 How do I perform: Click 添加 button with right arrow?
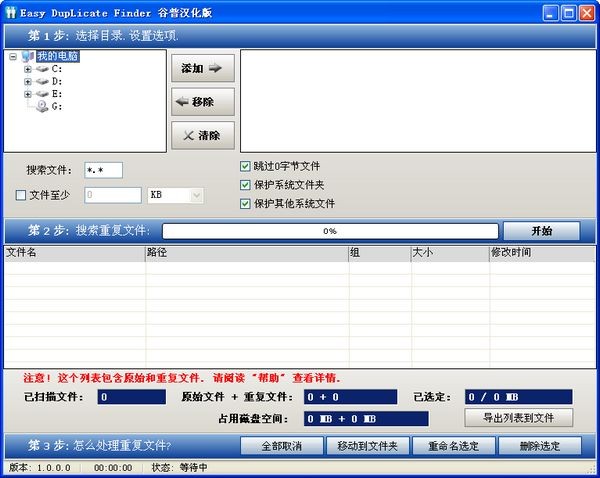click(x=203, y=69)
